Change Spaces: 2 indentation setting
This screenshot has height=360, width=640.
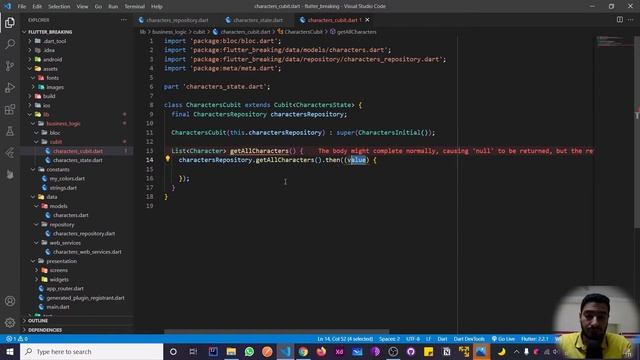tap(389, 339)
